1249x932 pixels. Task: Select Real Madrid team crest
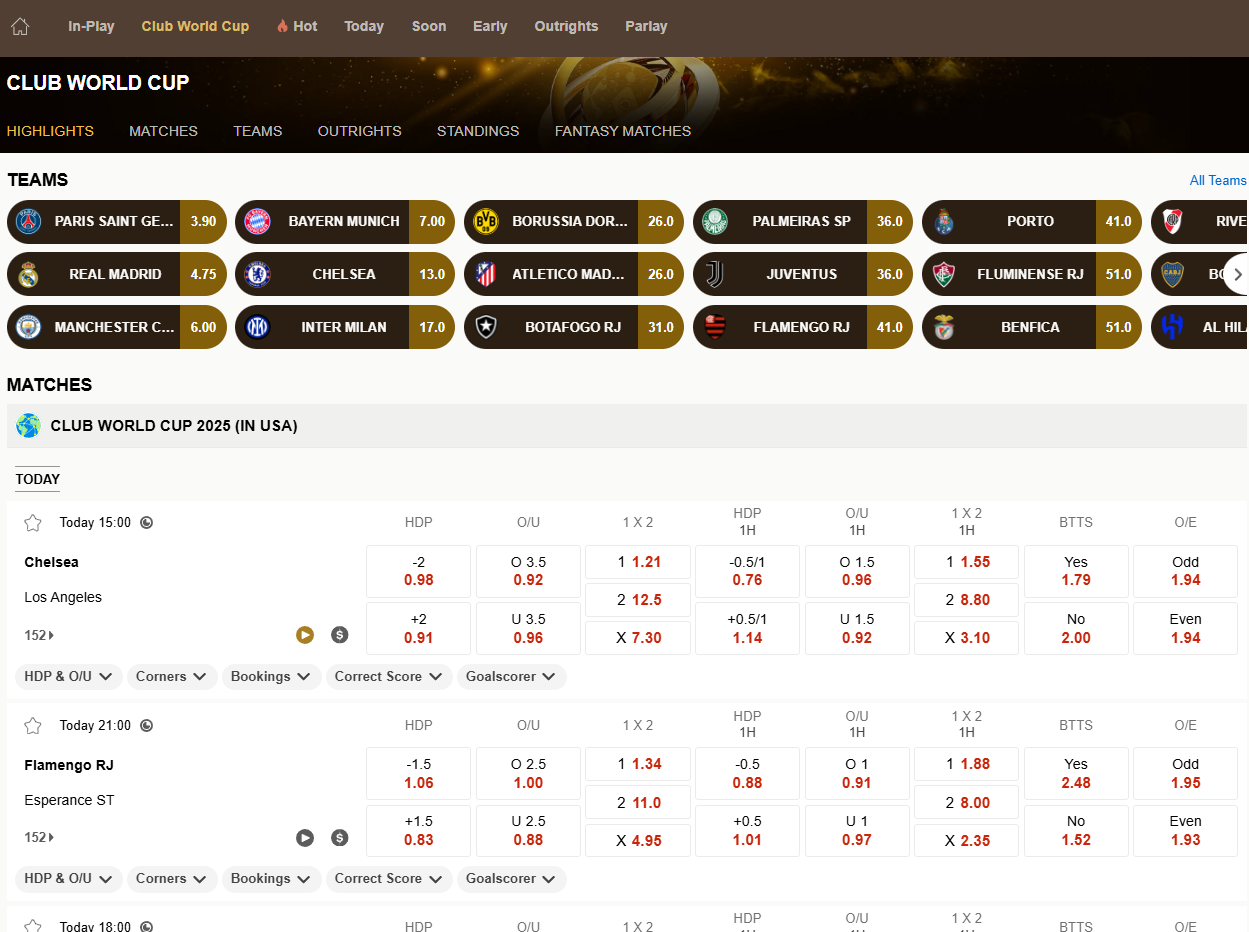click(x=29, y=274)
